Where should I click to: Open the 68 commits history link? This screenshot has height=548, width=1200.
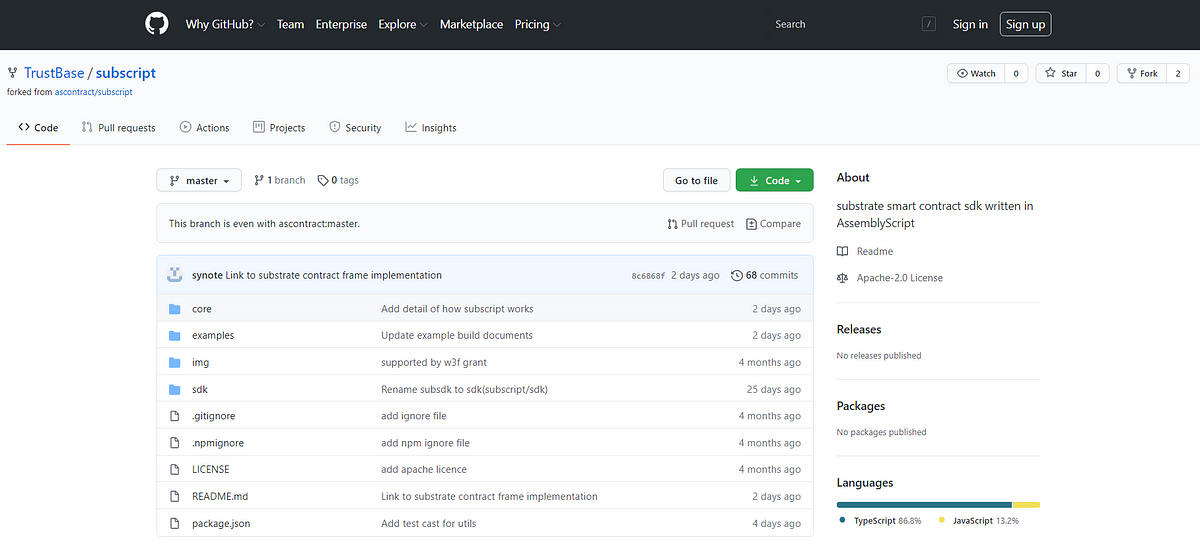click(765, 275)
